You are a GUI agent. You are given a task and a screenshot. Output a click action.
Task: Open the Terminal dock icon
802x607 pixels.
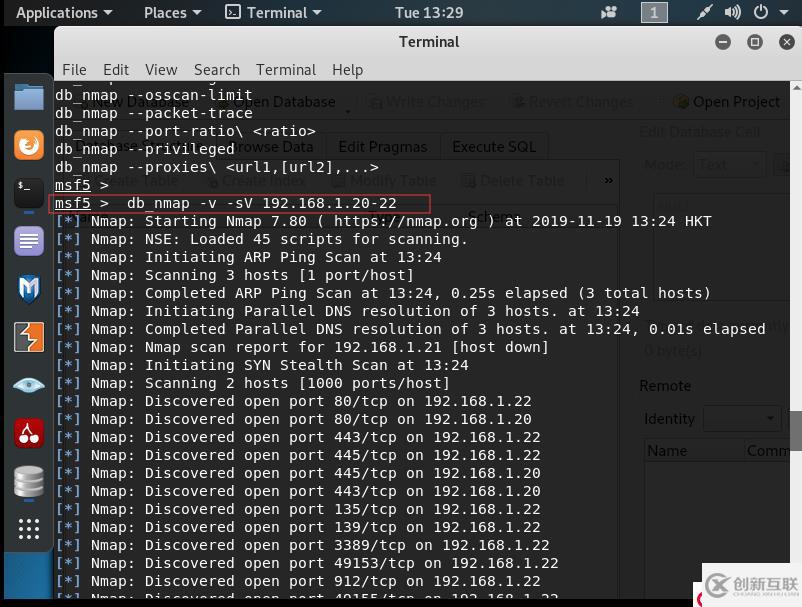point(29,193)
